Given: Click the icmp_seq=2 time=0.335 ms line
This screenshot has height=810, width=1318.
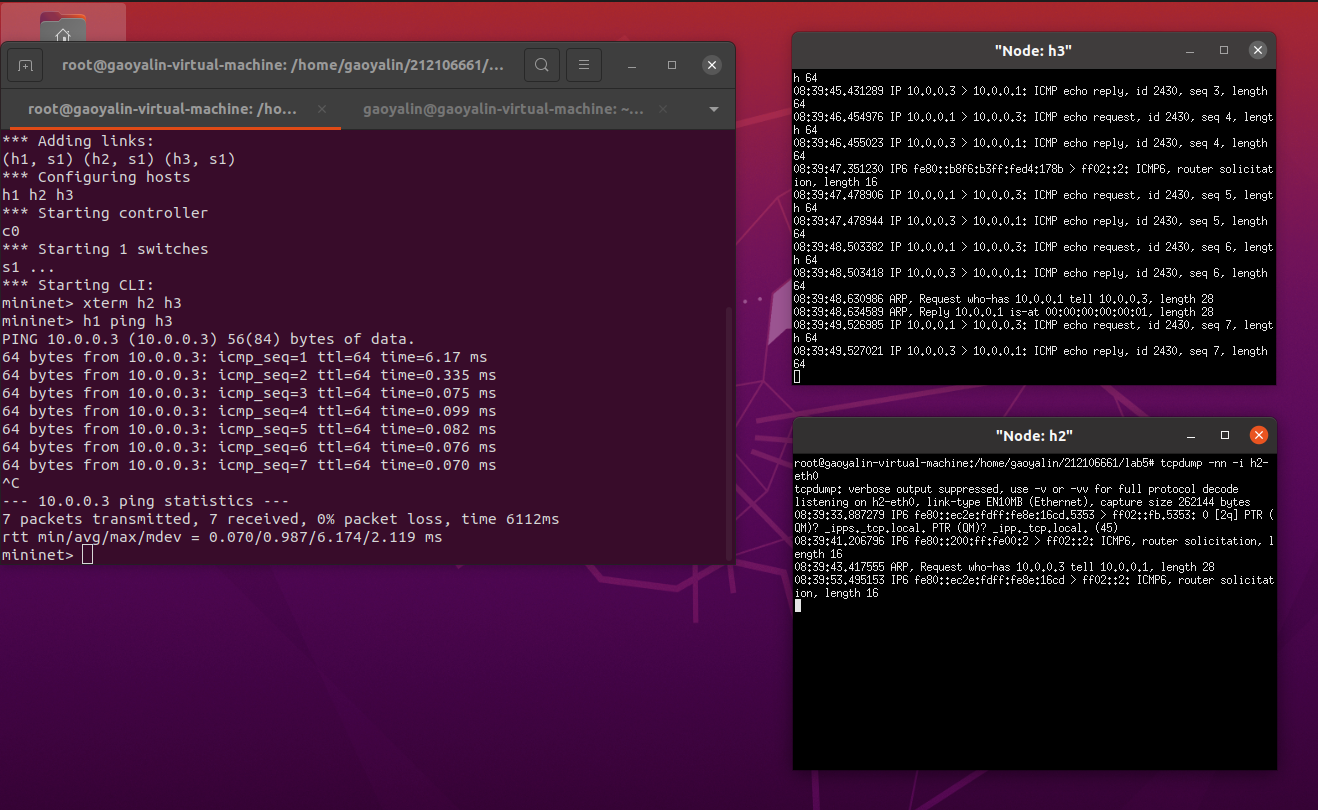Looking at the screenshot, I should click(x=249, y=375).
